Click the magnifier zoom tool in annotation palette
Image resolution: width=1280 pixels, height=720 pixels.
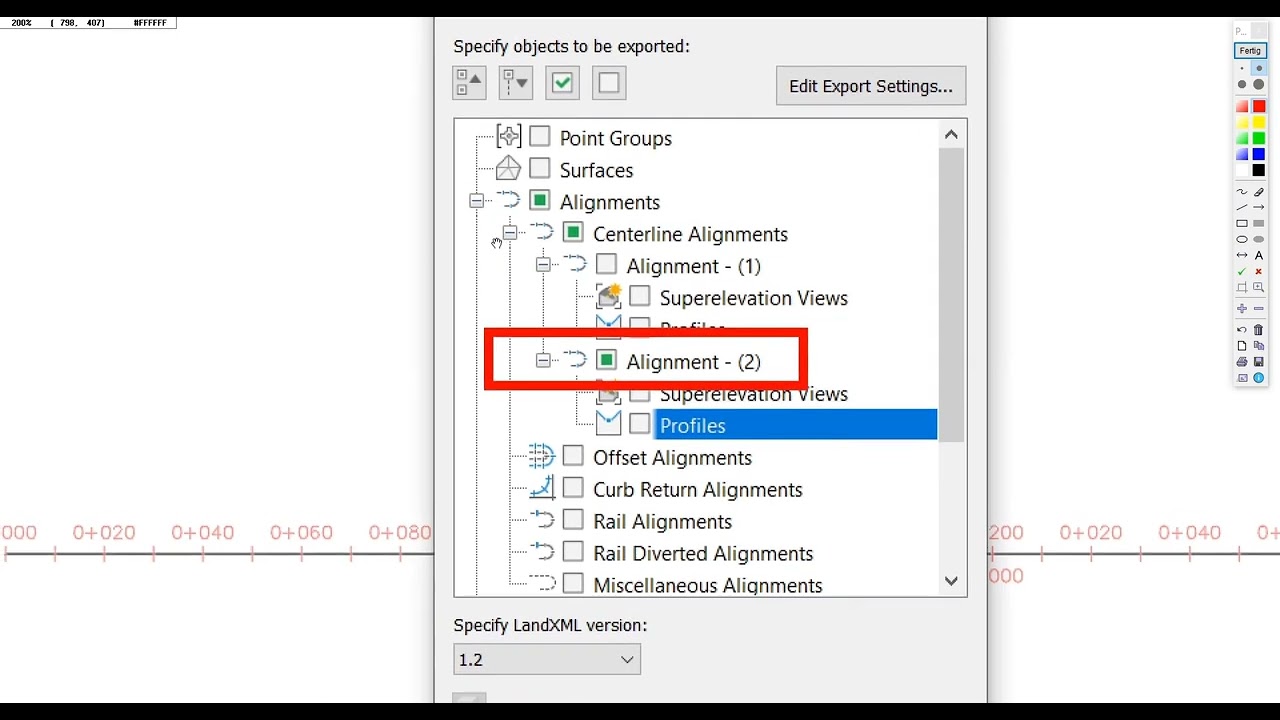[x=1259, y=287]
